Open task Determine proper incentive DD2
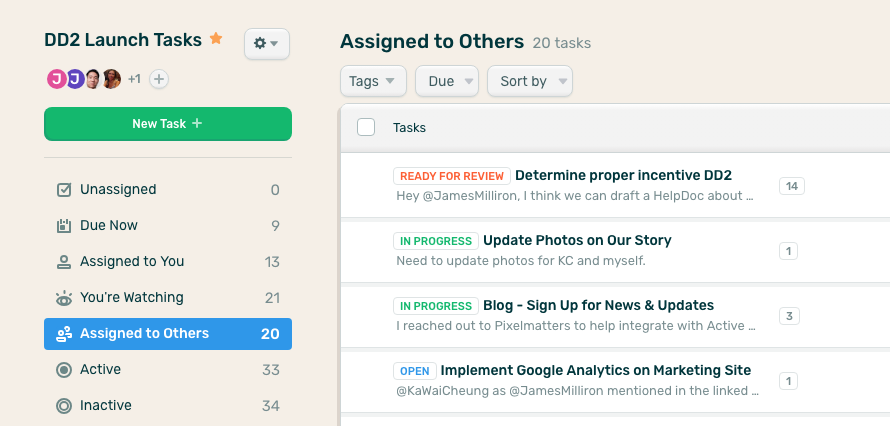This screenshot has height=426, width=890. (x=623, y=175)
